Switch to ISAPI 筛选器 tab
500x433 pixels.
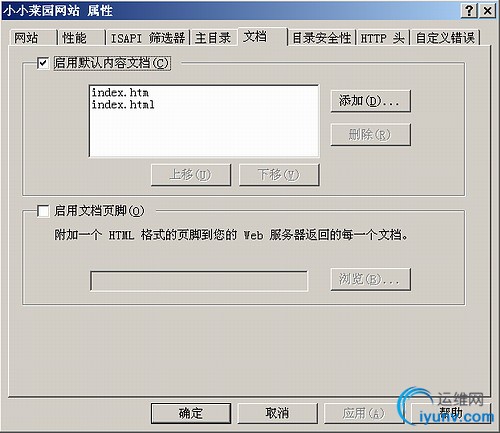pos(148,38)
